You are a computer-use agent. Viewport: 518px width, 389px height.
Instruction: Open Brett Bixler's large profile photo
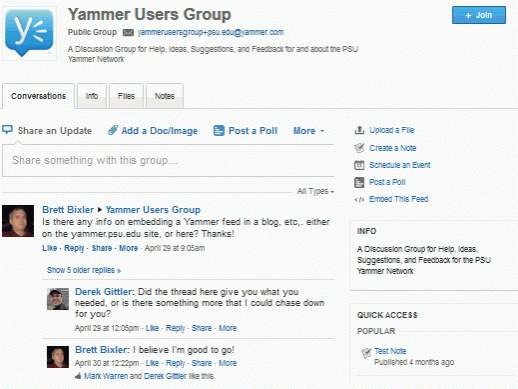pyautogui.click(x=18, y=221)
